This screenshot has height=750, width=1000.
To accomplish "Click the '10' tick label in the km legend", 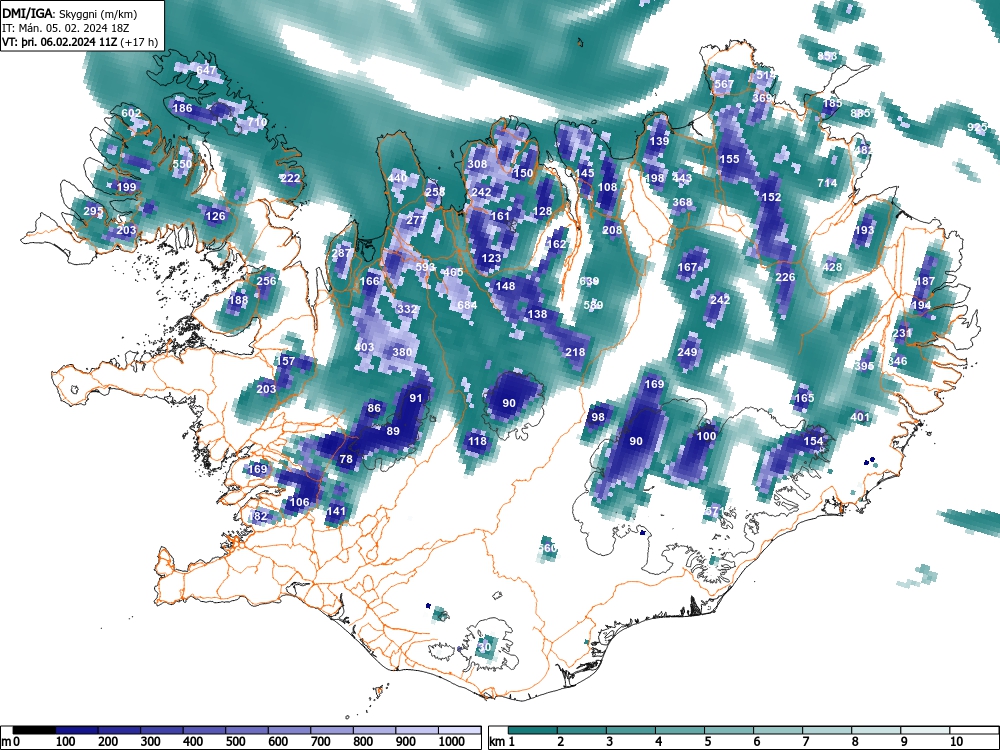I will click(x=956, y=742).
